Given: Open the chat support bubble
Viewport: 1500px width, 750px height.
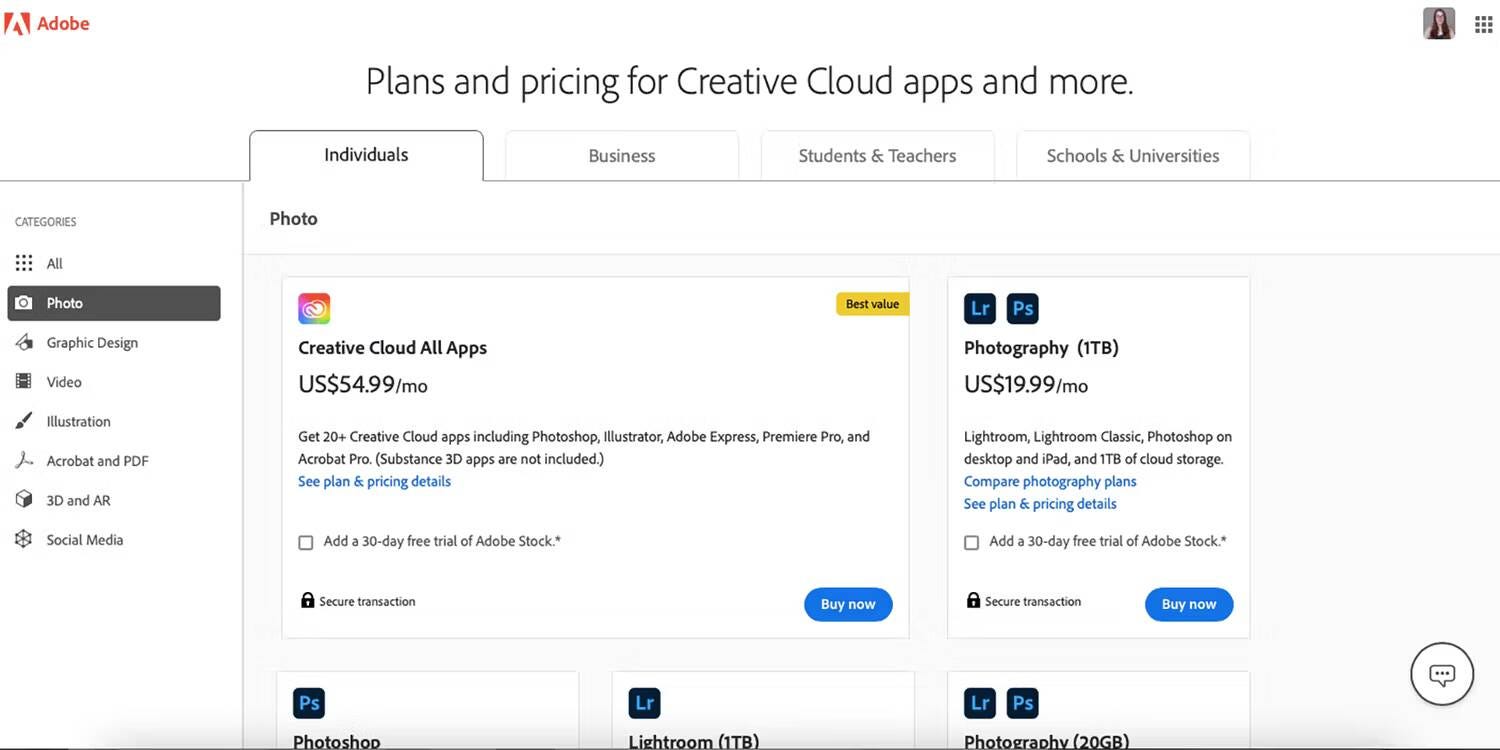Looking at the screenshot, I should click(1441, 673).
